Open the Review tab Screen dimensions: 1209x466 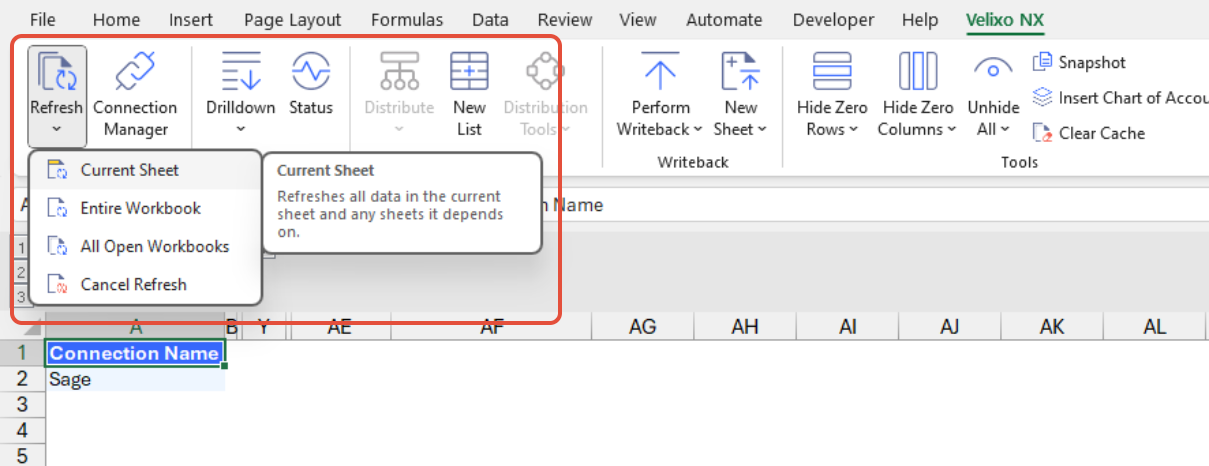point(565,19)
